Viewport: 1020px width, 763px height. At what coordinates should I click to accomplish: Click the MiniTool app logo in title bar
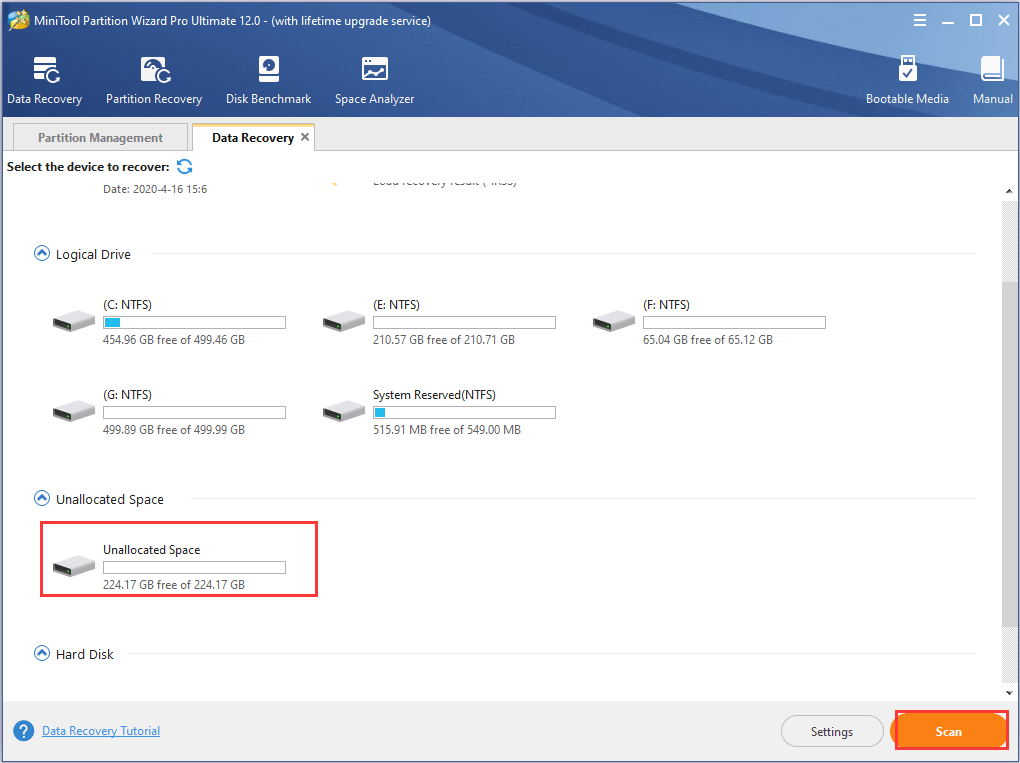(18, 21)
